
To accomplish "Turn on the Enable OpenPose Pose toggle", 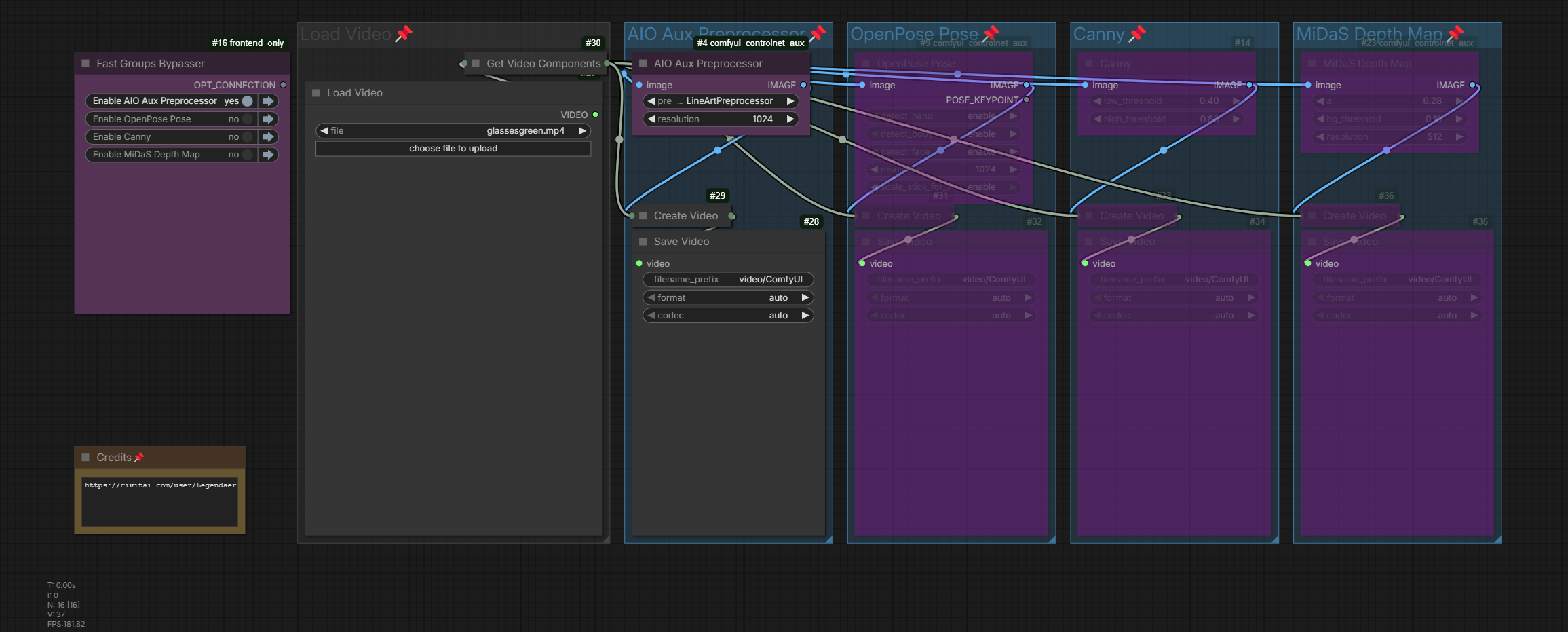I will tap(248, 119).
